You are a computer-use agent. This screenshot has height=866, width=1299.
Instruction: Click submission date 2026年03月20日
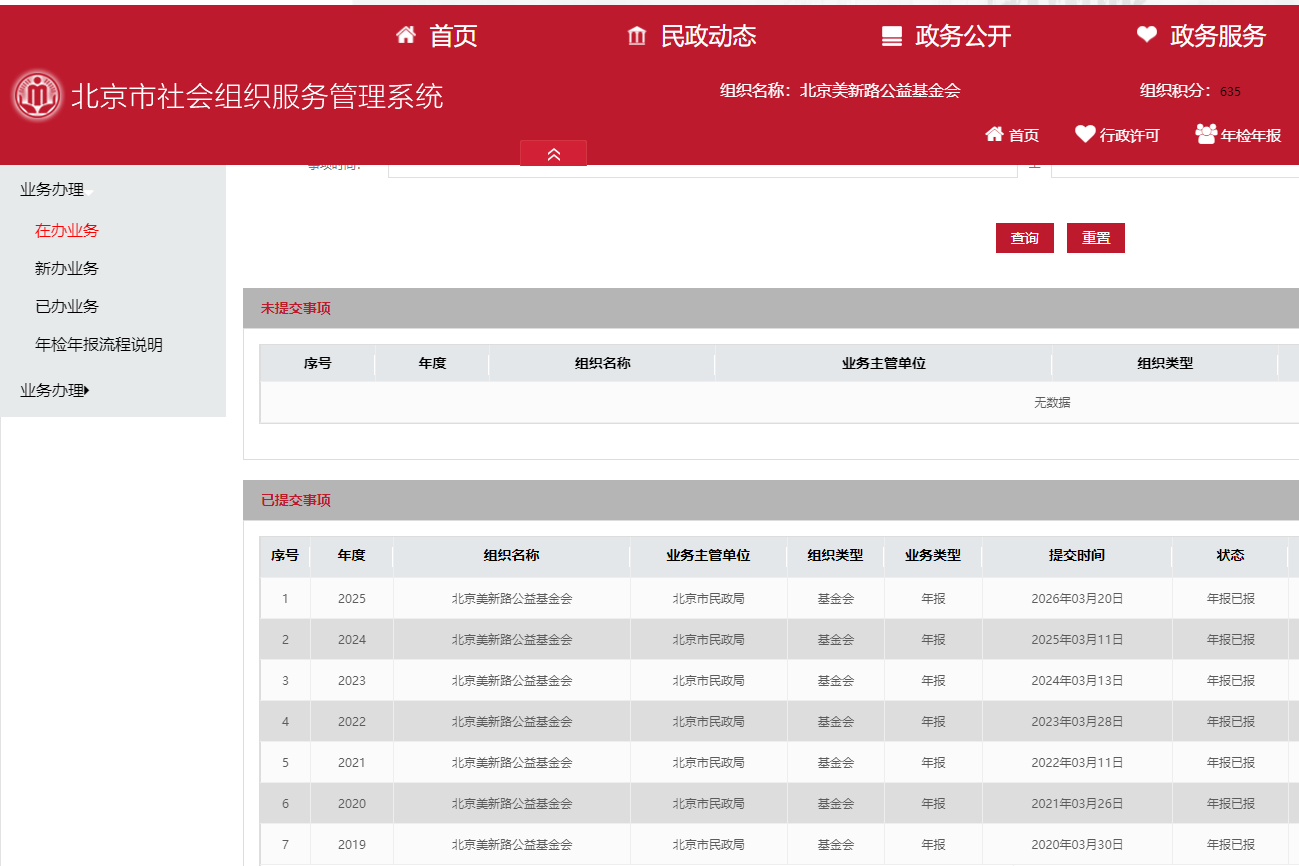(1077, 598)
